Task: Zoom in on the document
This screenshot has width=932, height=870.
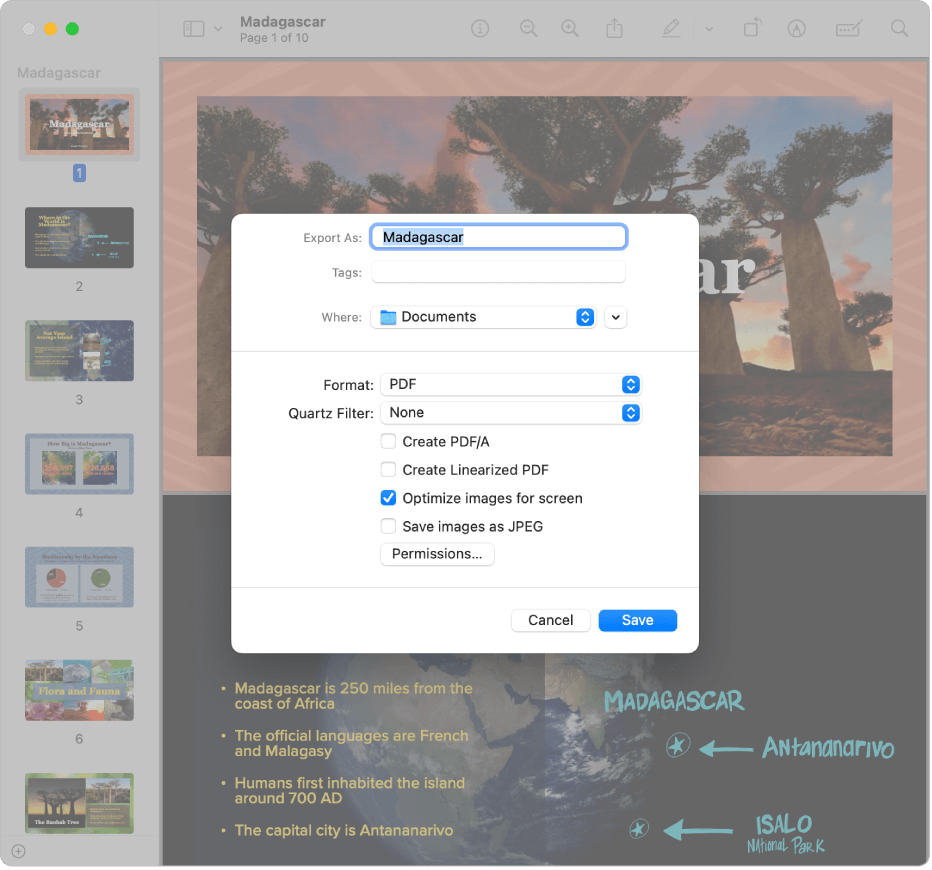Action: tap(570, 28)
